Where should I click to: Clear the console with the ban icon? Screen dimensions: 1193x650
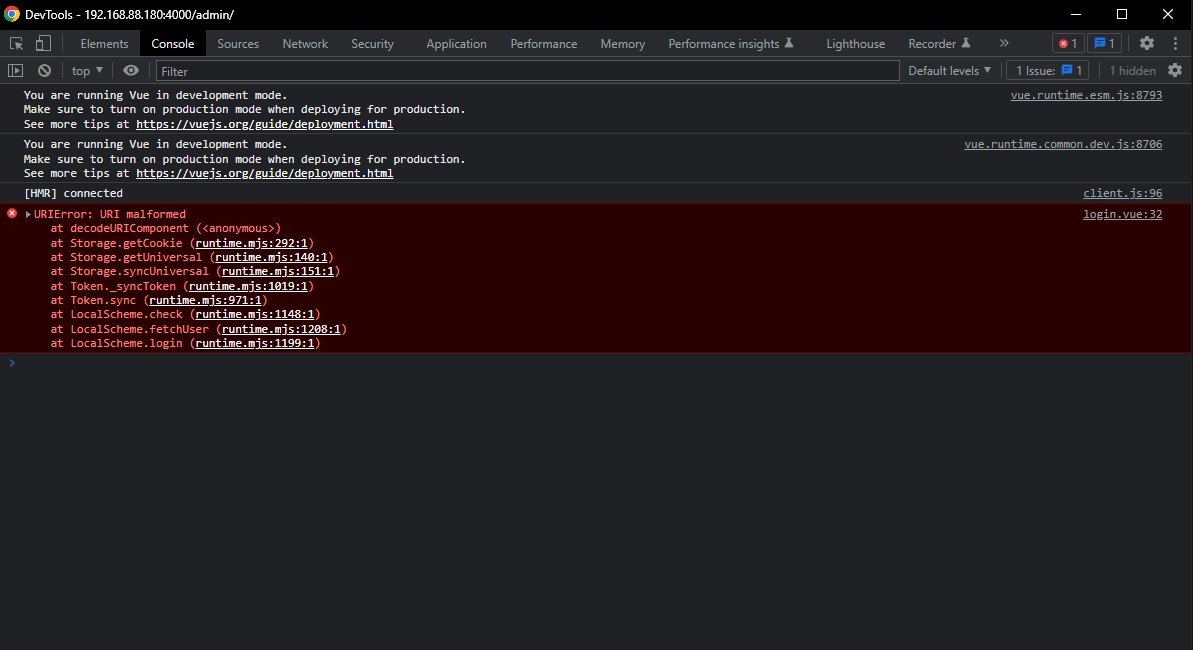click(x=44, y=71)
